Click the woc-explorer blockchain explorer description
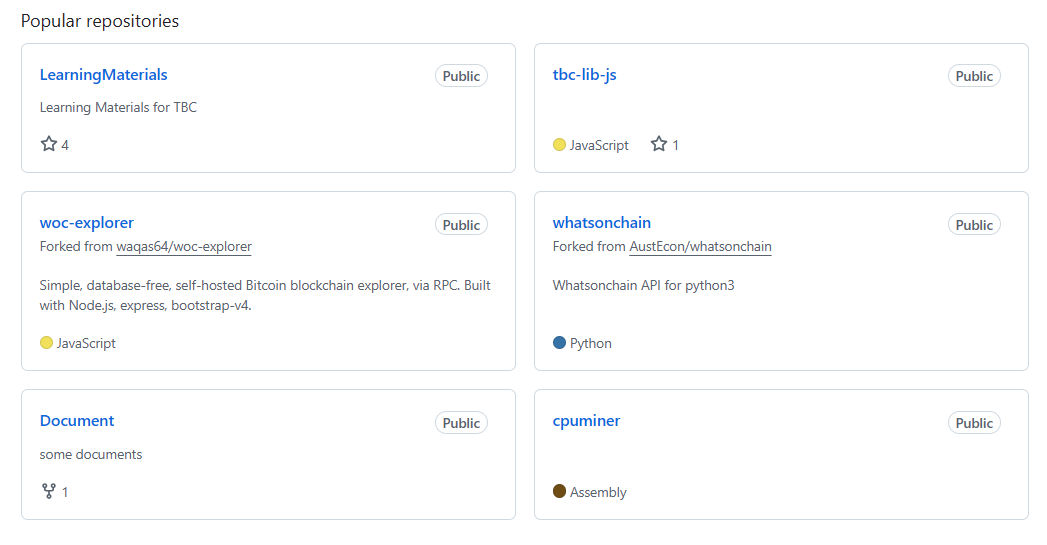The width and height of the screenshot is (1047, 545). point(265,295)
